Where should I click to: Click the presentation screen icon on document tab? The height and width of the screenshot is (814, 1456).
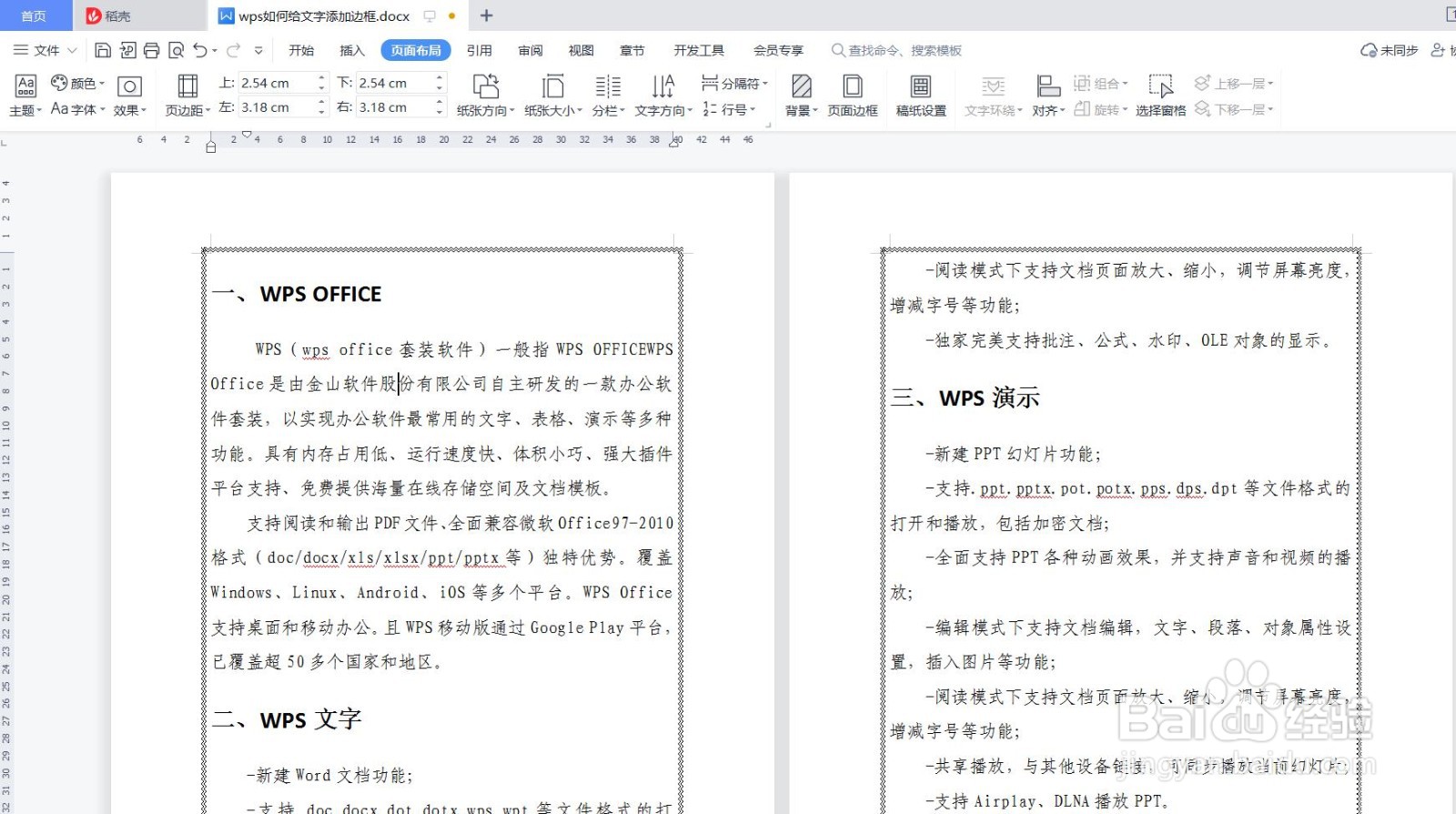[430, 15]
